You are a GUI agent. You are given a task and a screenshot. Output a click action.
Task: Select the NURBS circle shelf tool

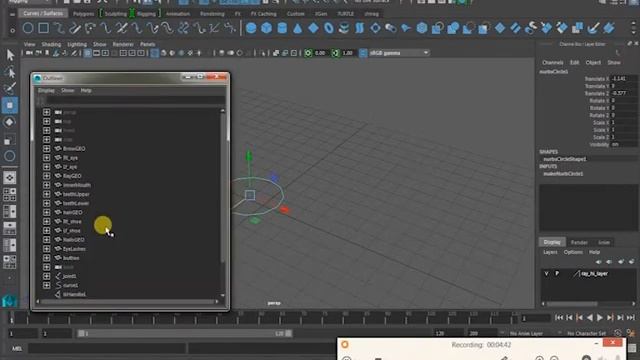pos(28,28)
